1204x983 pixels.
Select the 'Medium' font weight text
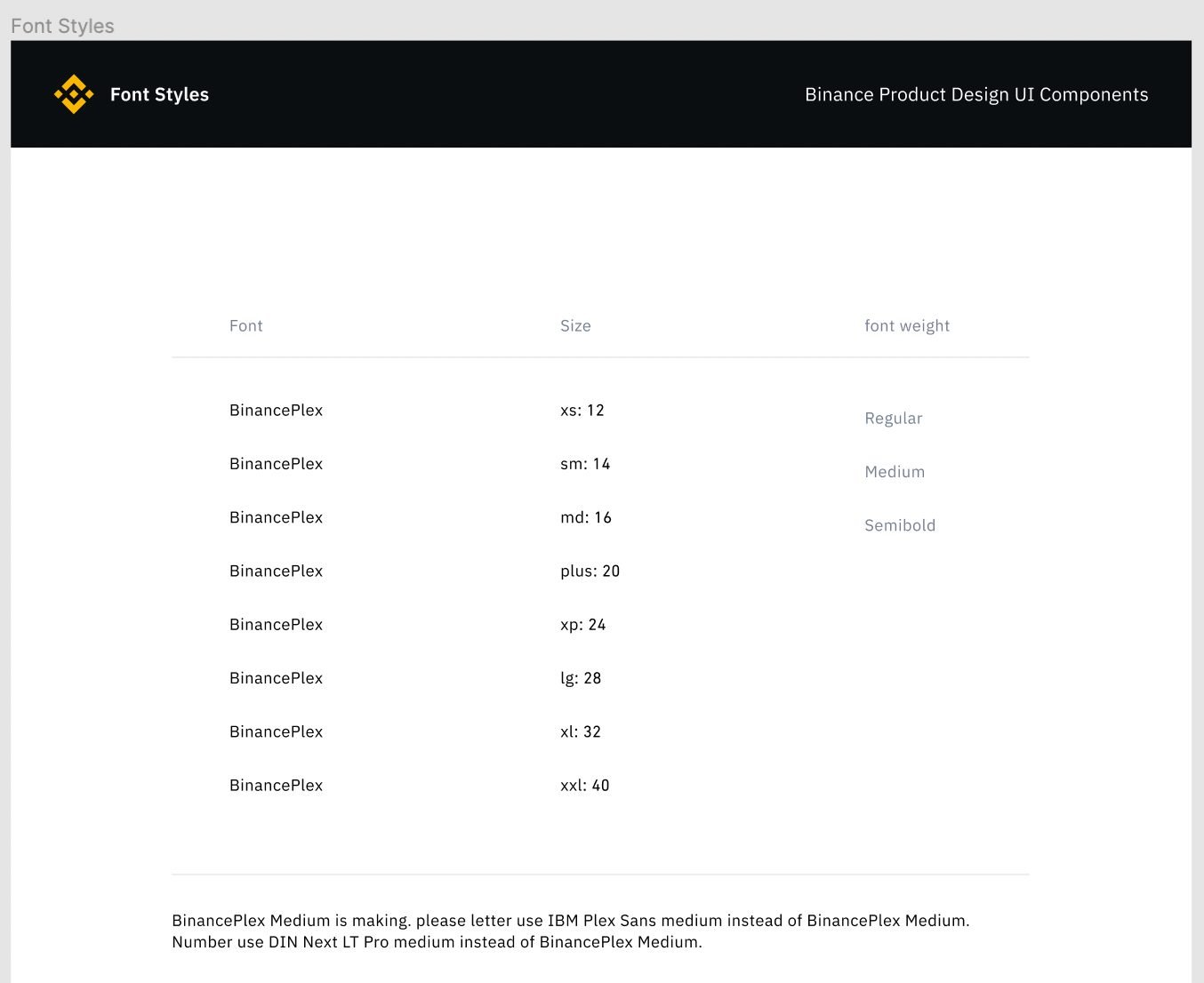895,471
